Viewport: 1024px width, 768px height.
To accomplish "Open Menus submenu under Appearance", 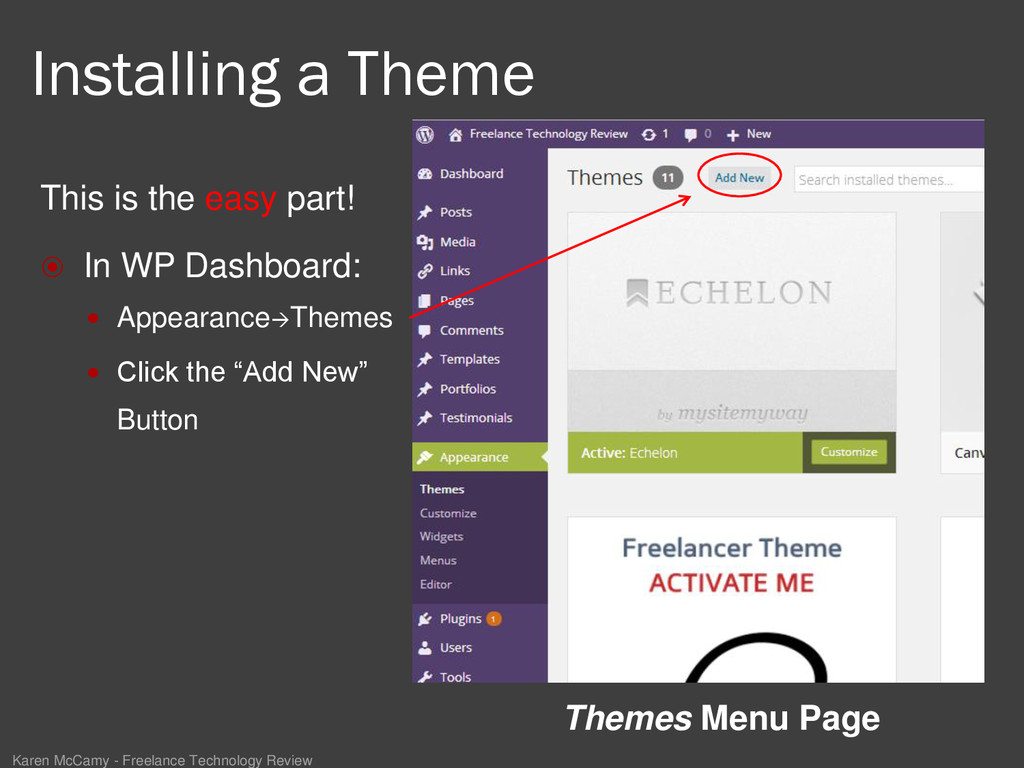I will [x=438, y=560].
